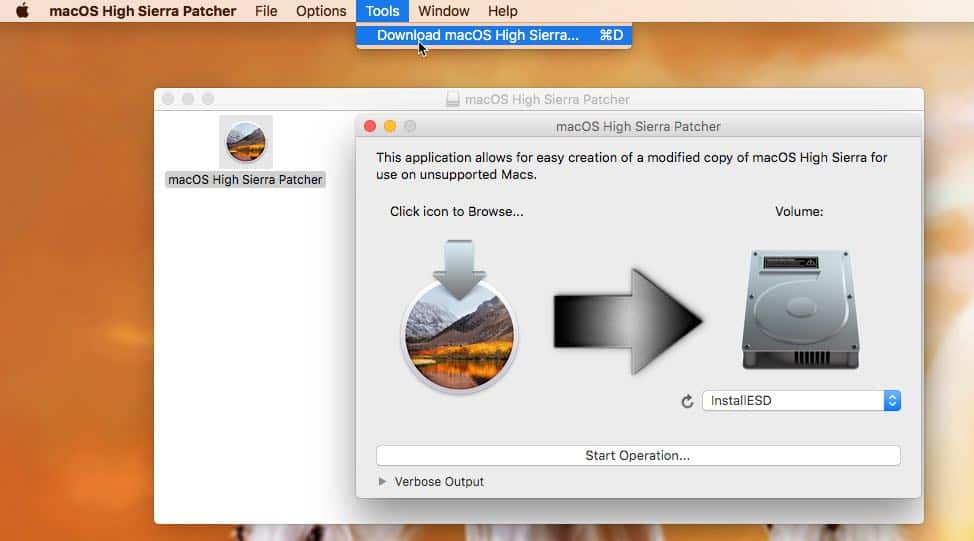Click the hard drive volume icon
Image resolution: width=974 pixels, height=541 pixels.
801,309
